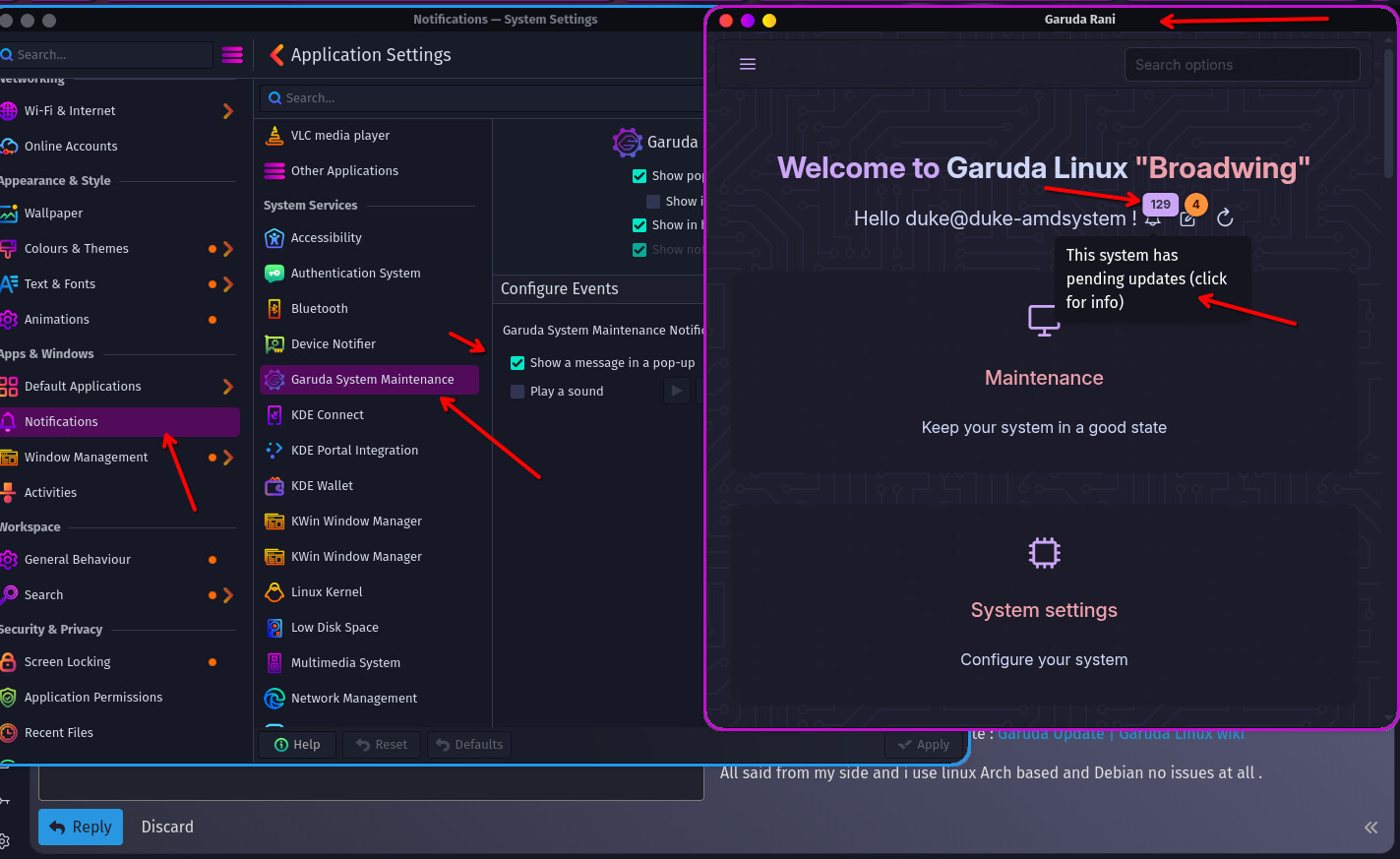Screen dimensions: 1400x859
Task: Click the refresh icon beside the greeting
Action: tap(1225, 217)
